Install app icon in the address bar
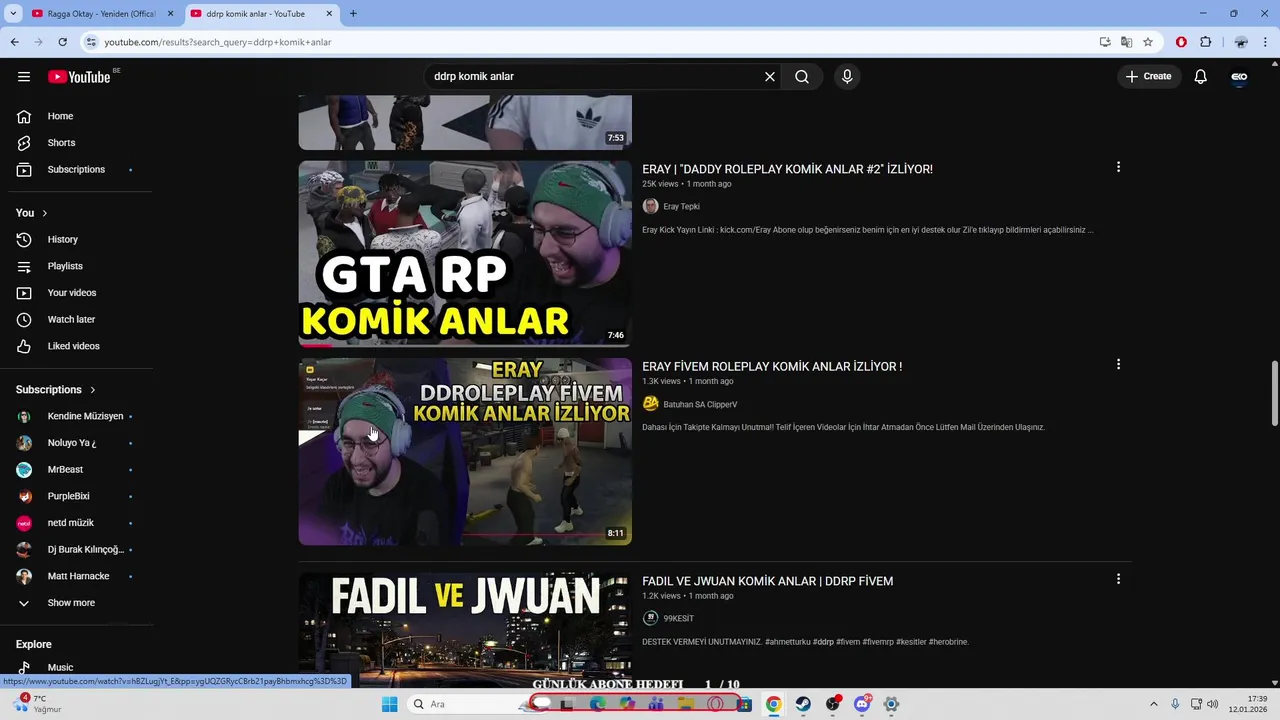Screen dimensions: 1280x720 (x=1105, y=42)
